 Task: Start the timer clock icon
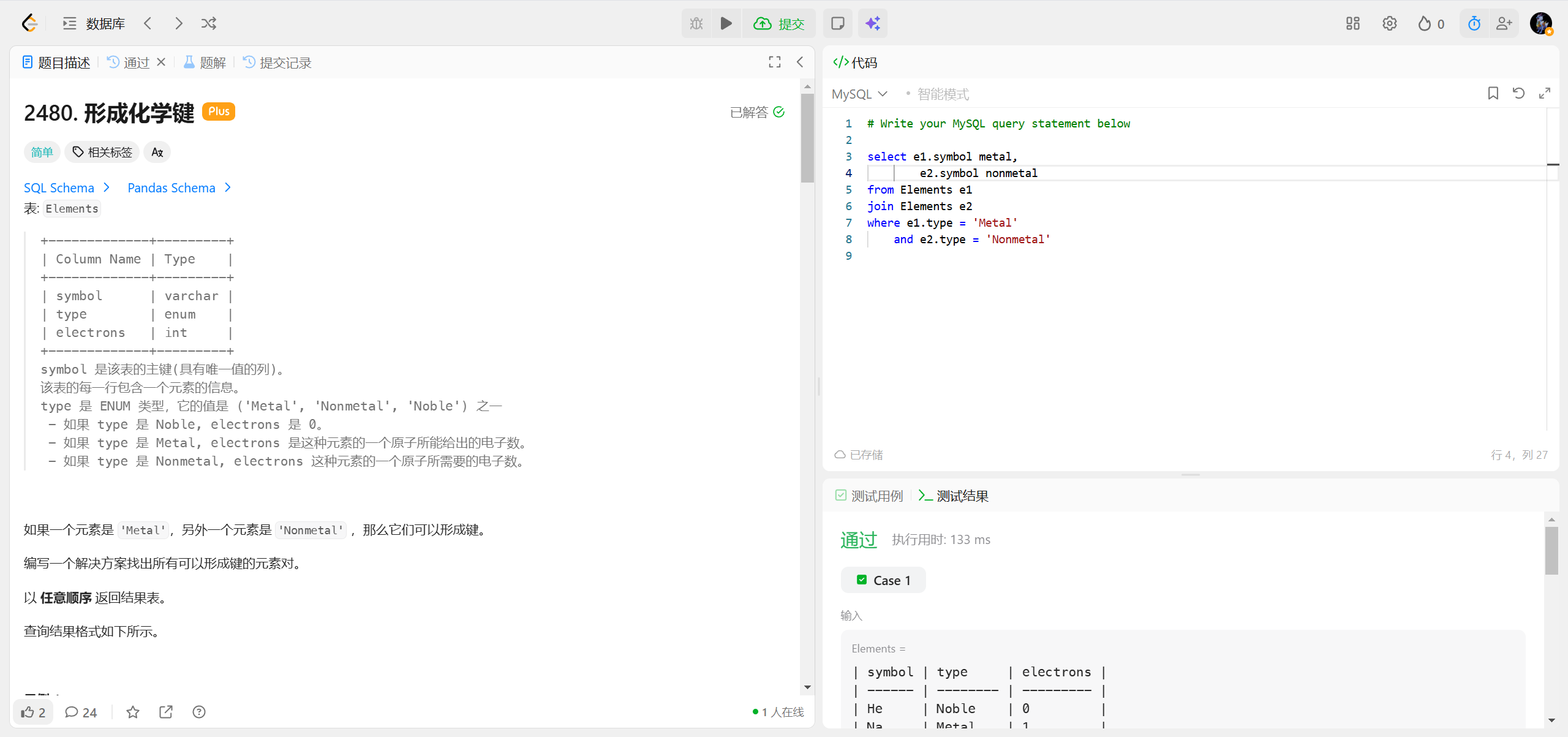(x=1474, y=23)
